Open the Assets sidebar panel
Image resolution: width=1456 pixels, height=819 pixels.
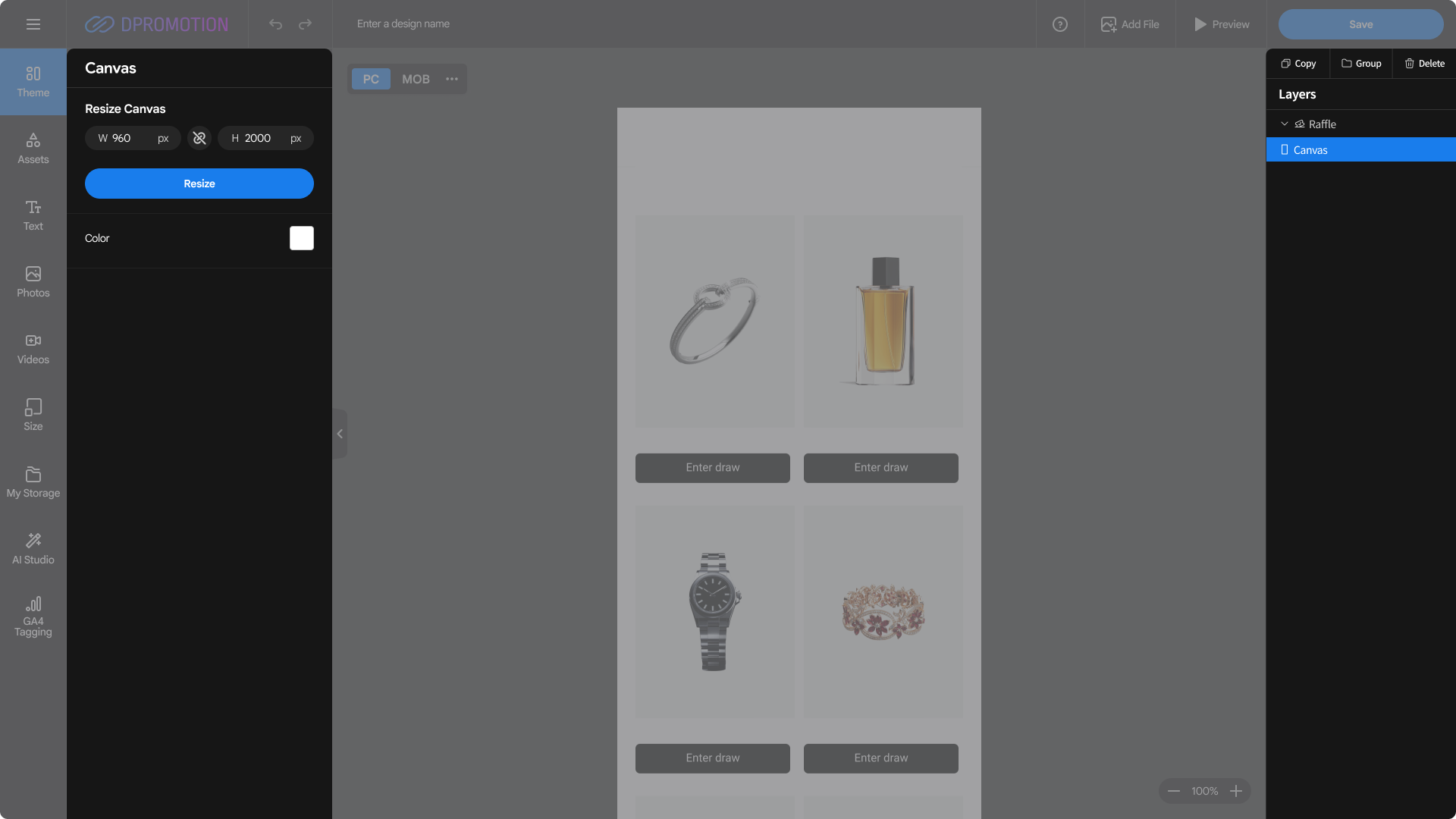(x=33, y=149)
